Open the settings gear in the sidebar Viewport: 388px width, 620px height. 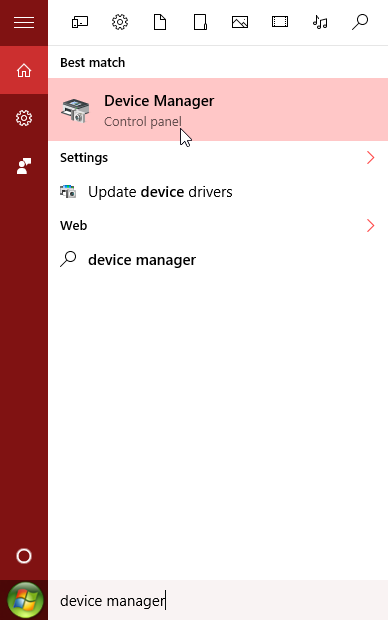click(24, 118)
